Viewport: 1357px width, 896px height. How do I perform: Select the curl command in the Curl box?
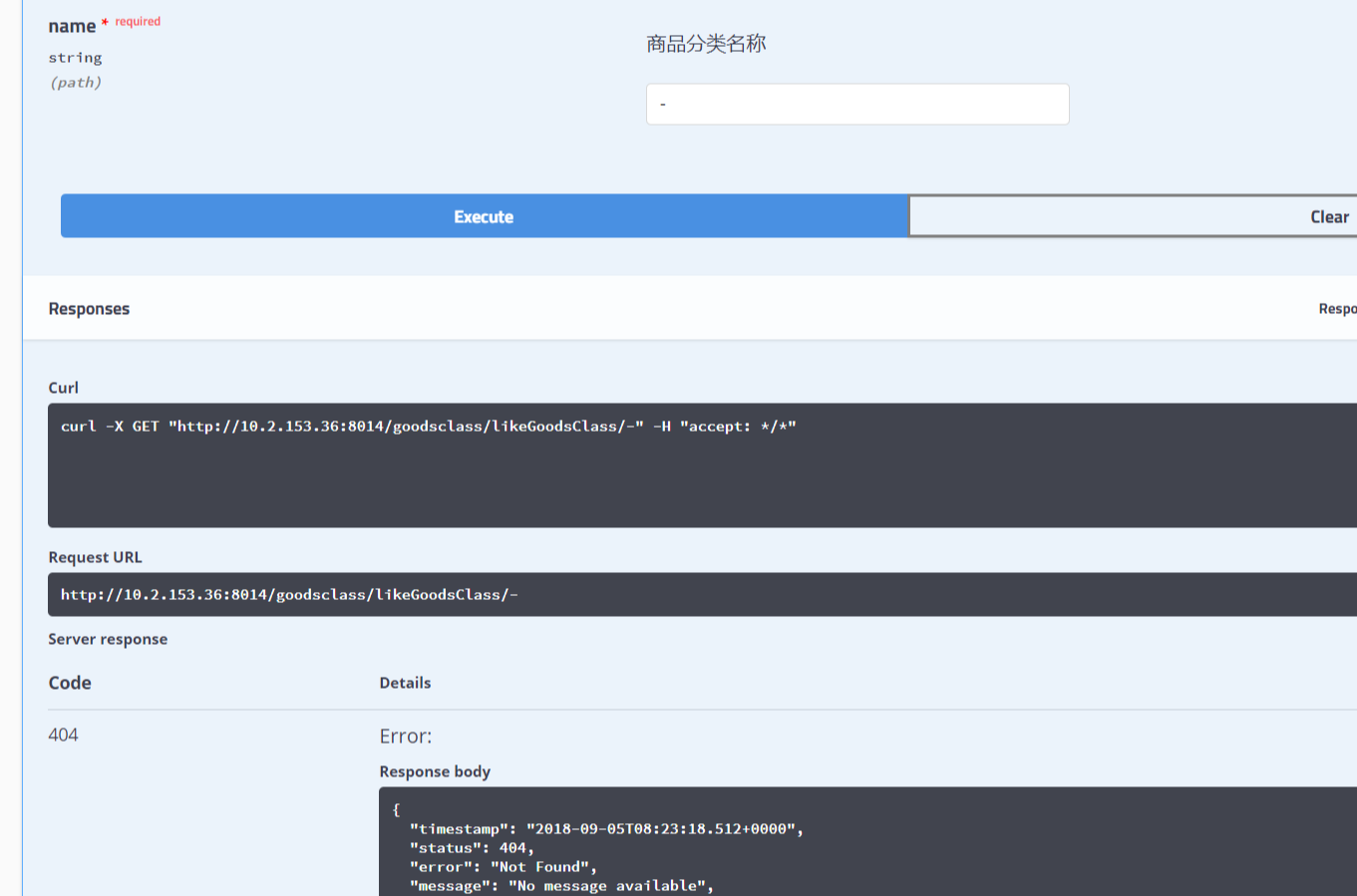tap(427, 426)
